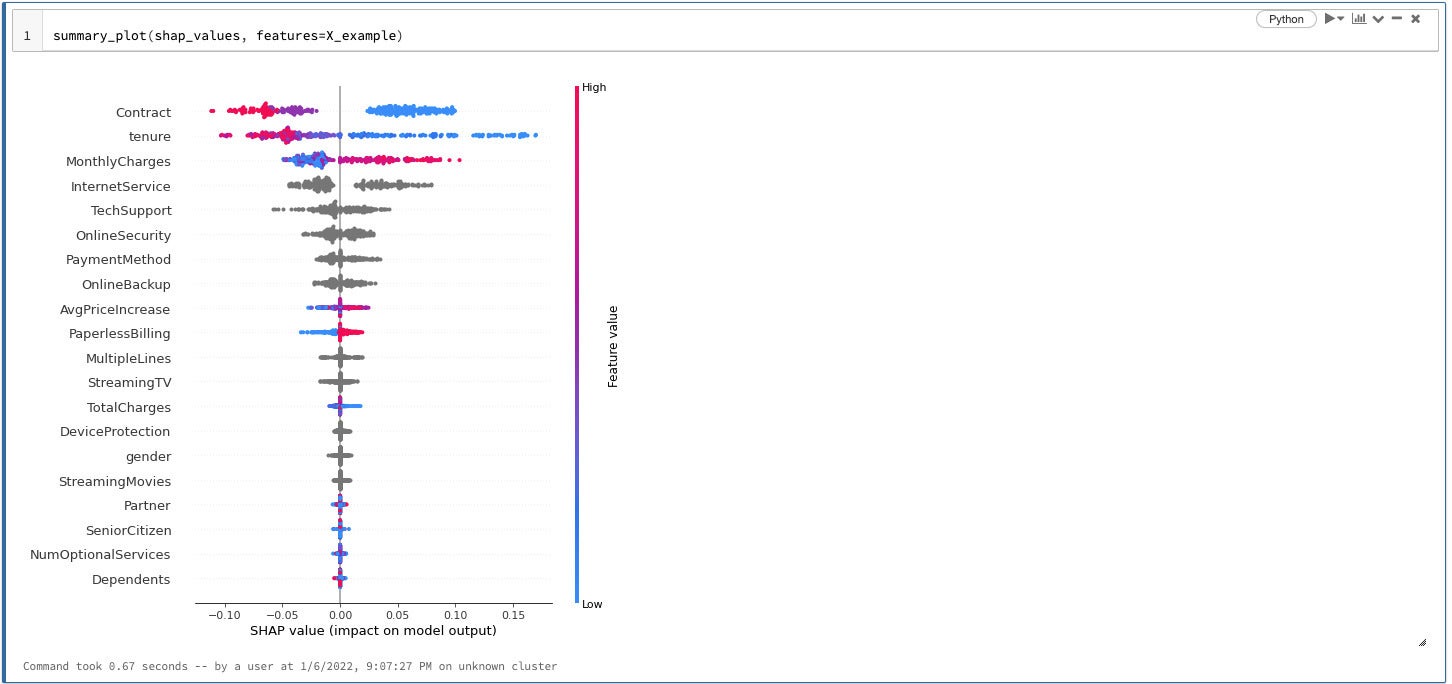Click line number 1 in the gutter
1452x684 pixels.
click(27, 36)
